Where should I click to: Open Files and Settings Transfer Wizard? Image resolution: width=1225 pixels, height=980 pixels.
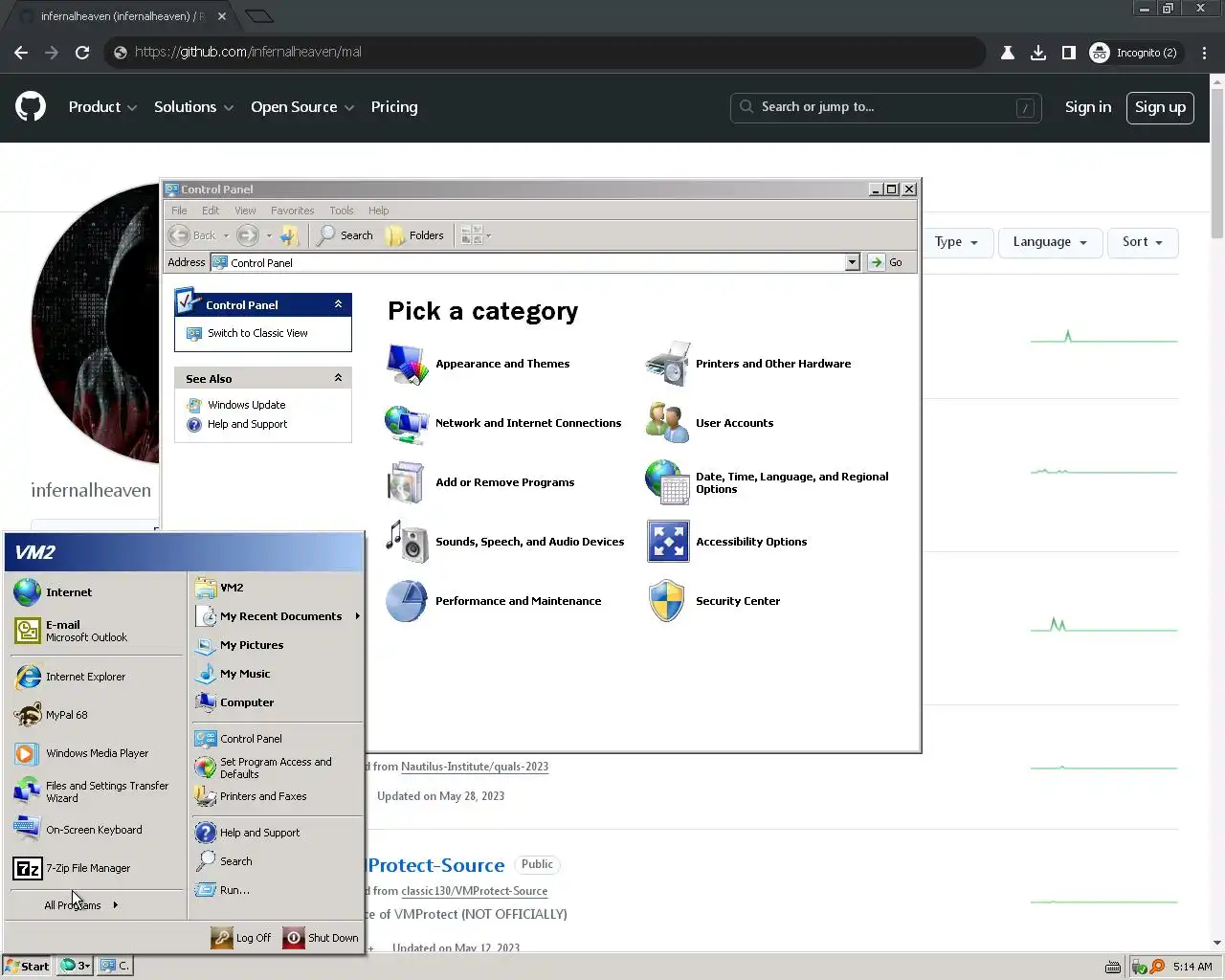pyautogui.click(x=96, y=791)
